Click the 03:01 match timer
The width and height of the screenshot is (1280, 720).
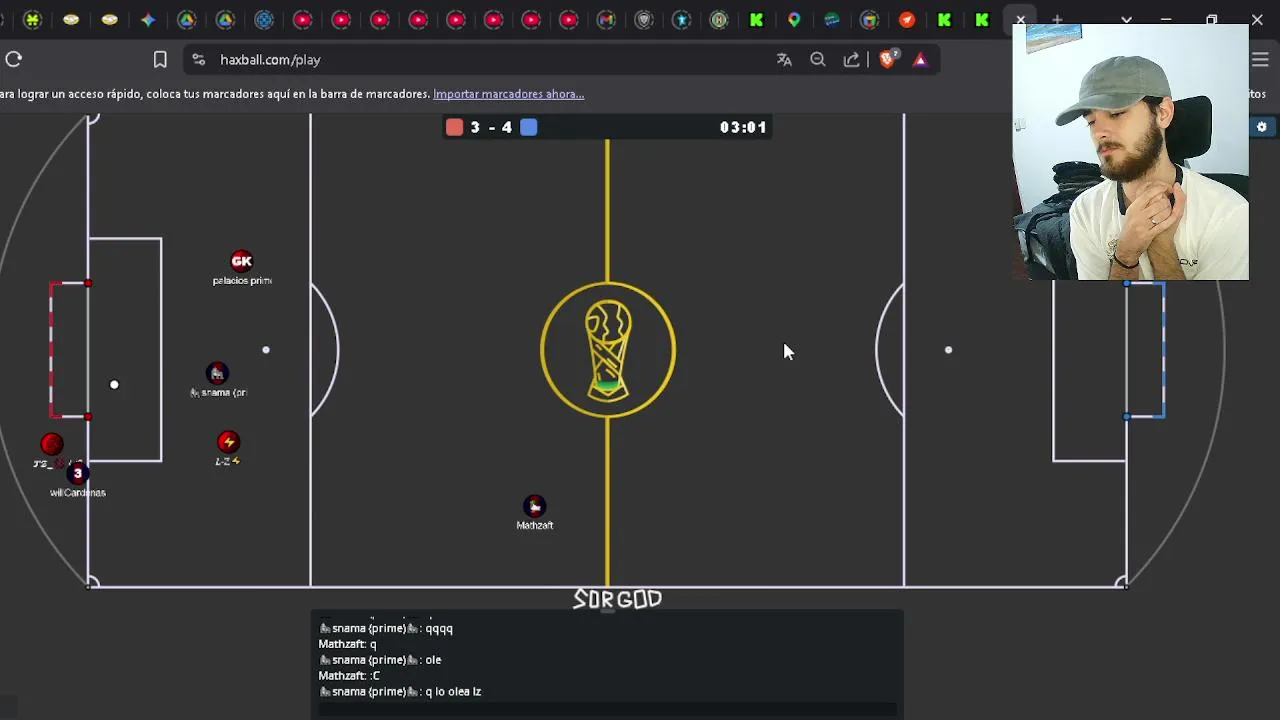click(743, 127)
